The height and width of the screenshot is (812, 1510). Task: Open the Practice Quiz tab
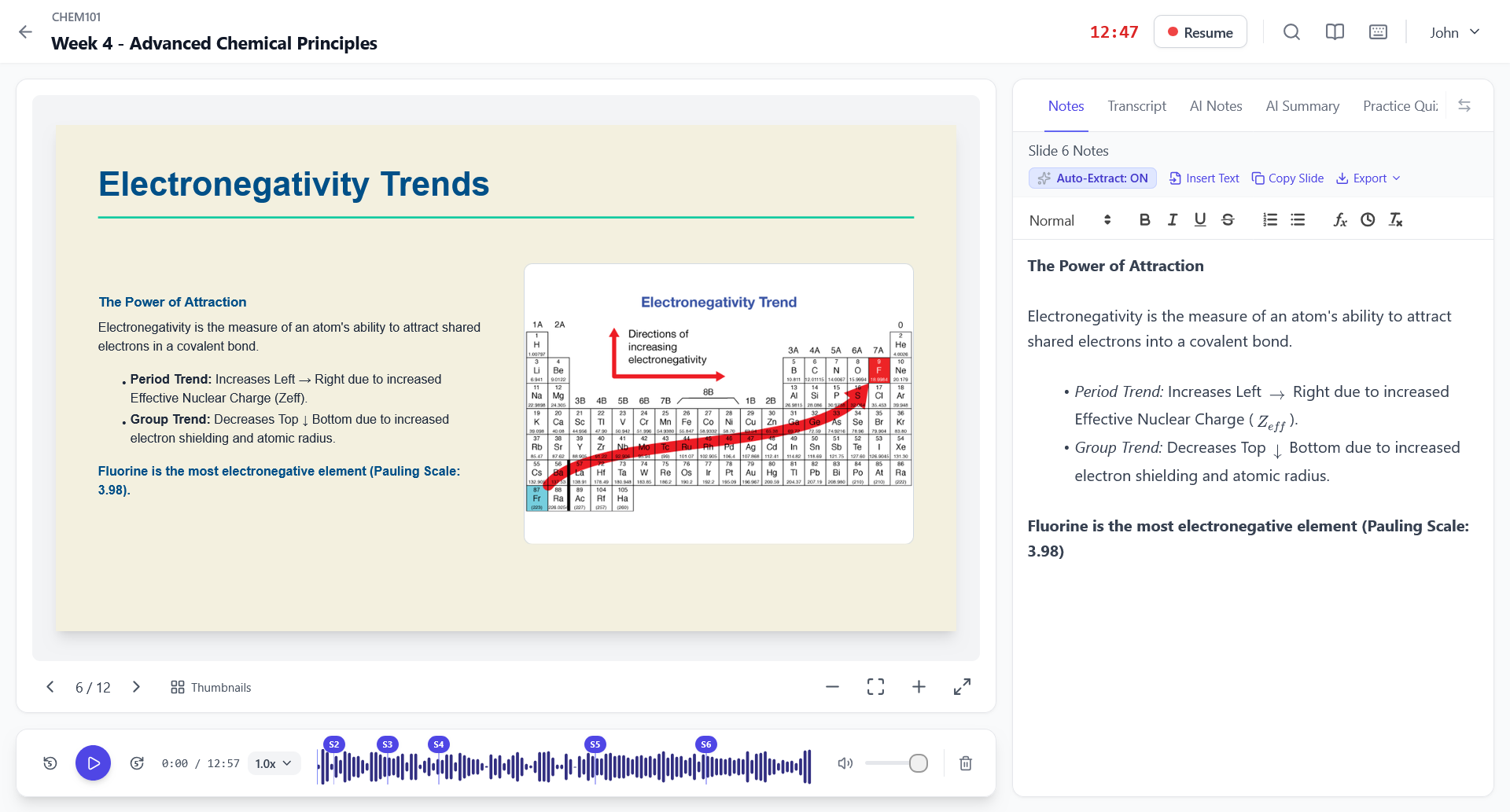pos(1400,106)
